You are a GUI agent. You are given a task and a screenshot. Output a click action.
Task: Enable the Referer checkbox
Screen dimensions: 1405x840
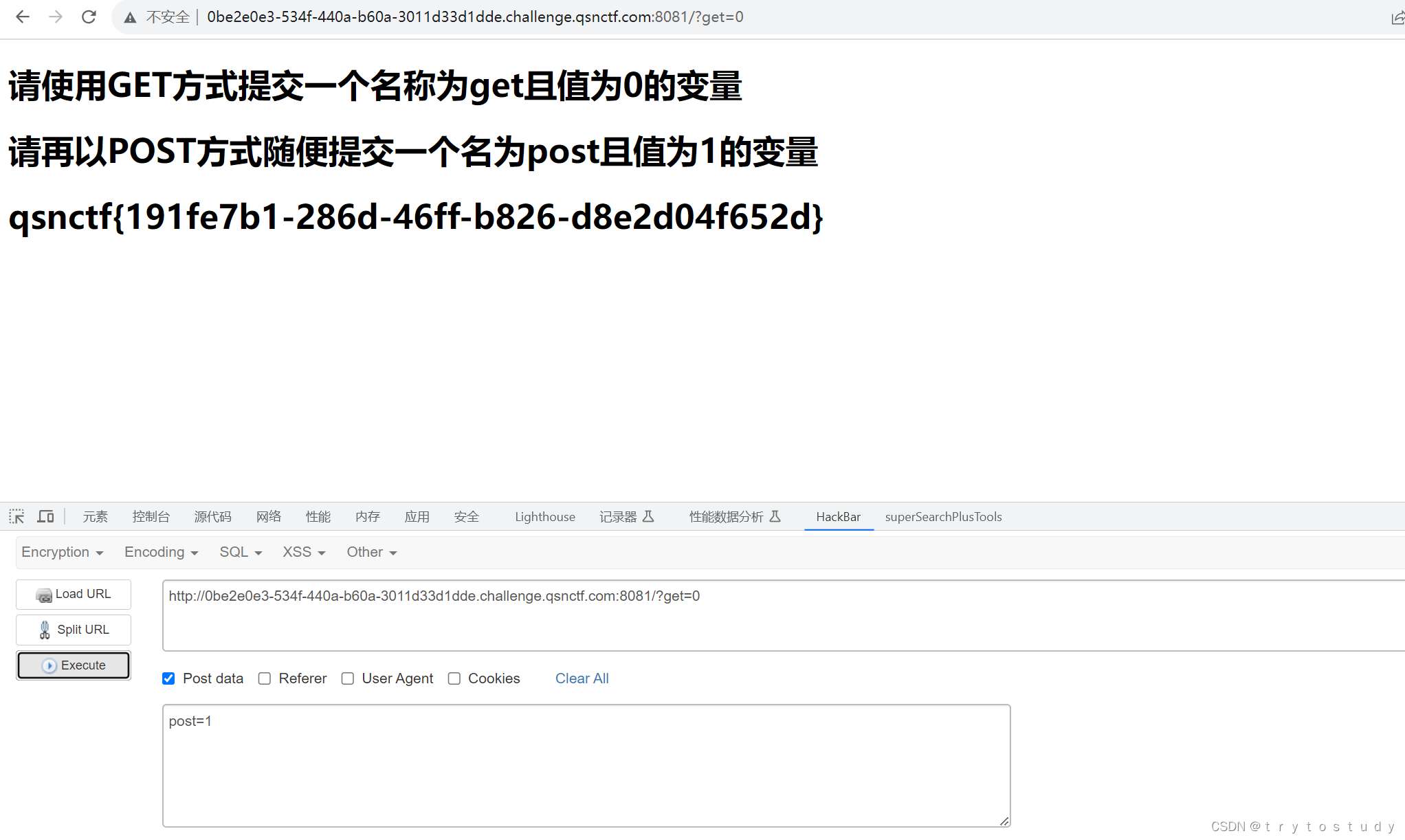click(265, 678)
